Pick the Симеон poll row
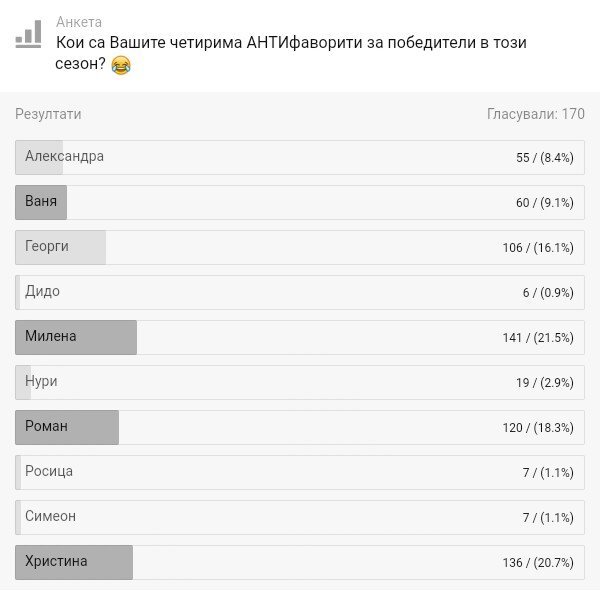600x598 pixels. (300, 517)
